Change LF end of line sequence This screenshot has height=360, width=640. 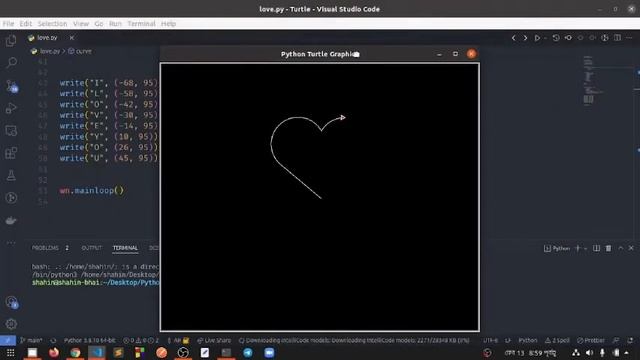pos(508,340)
